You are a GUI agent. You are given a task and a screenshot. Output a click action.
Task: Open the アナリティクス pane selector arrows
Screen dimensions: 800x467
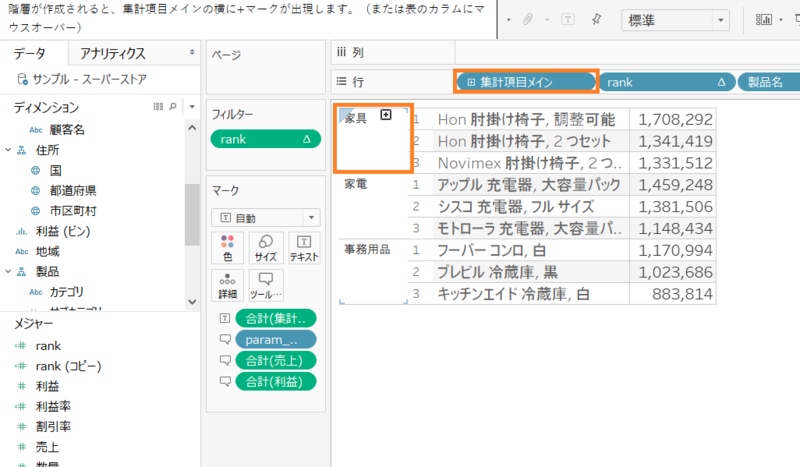point(192,52)
